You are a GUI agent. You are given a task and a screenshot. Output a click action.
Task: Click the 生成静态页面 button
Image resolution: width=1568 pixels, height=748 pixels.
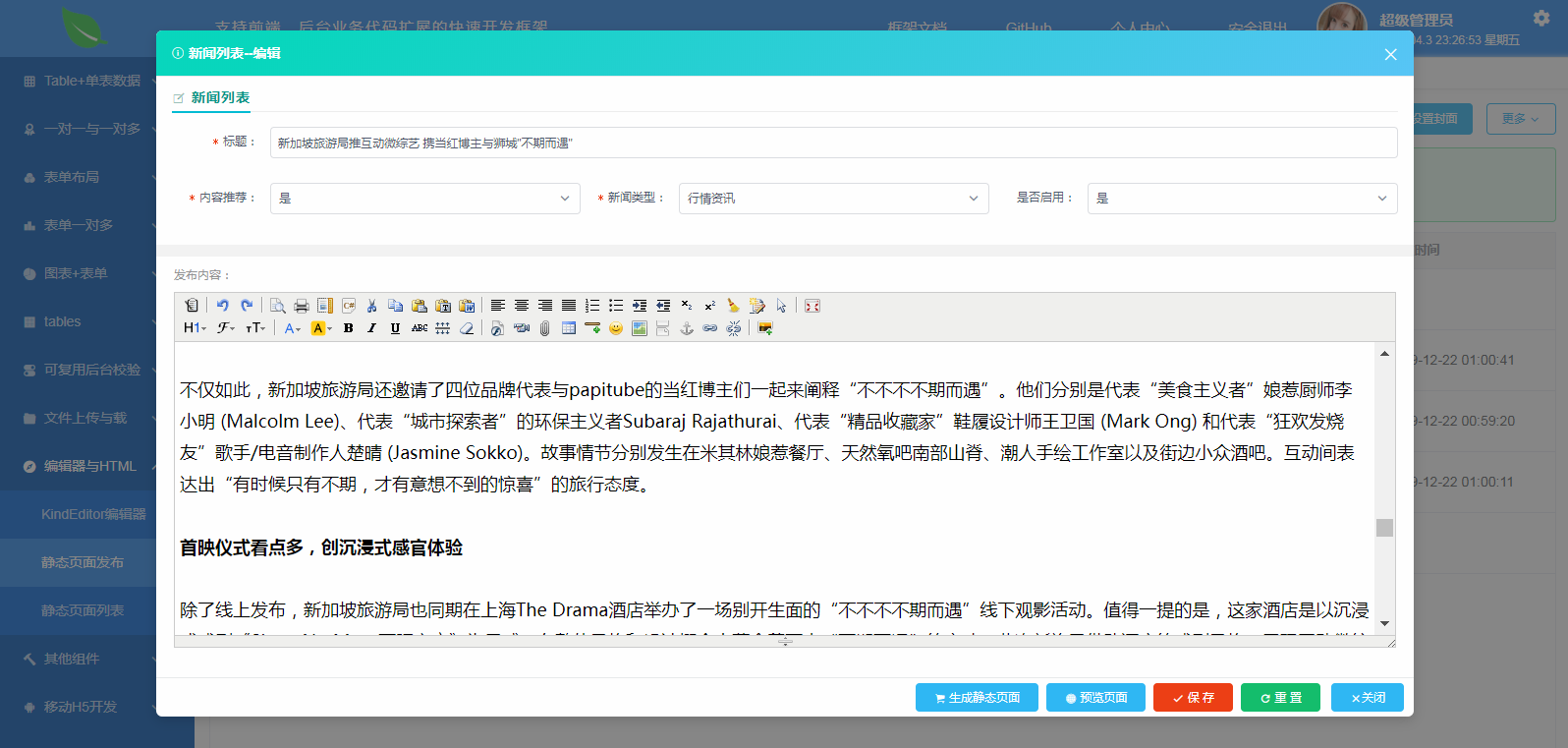coord(978,697)
